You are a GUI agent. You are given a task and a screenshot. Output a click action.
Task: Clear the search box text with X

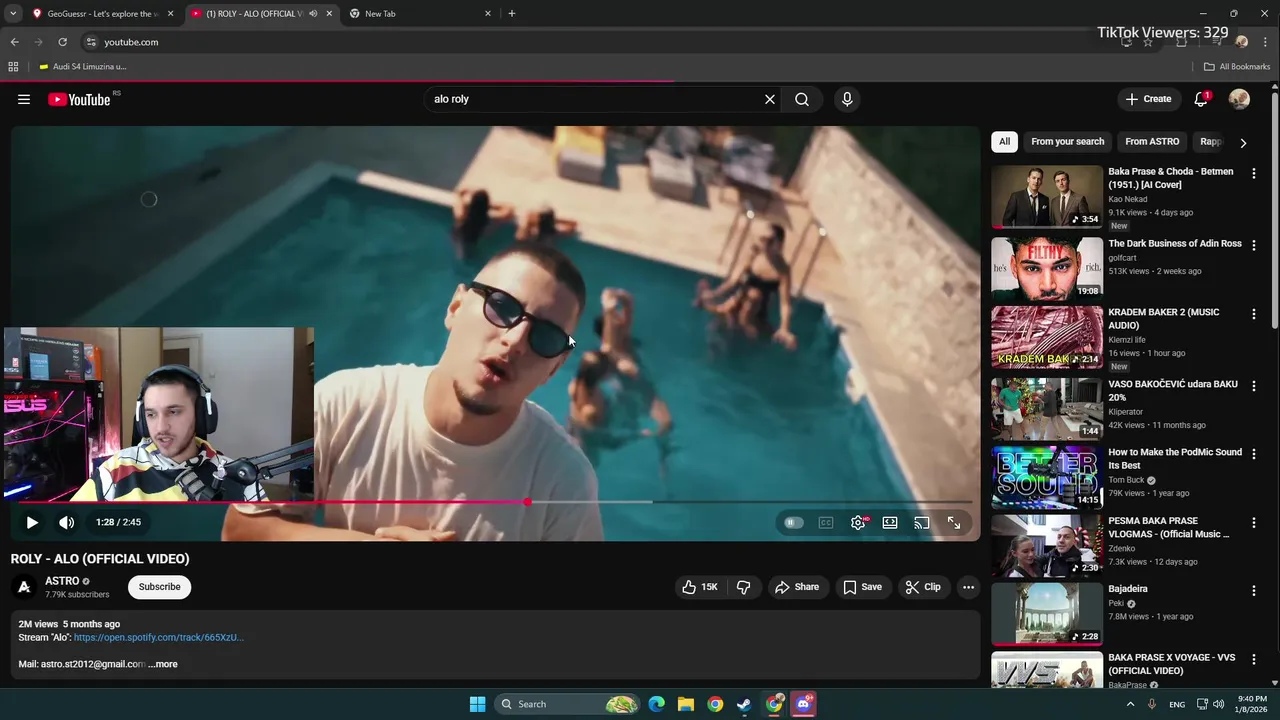770,99
